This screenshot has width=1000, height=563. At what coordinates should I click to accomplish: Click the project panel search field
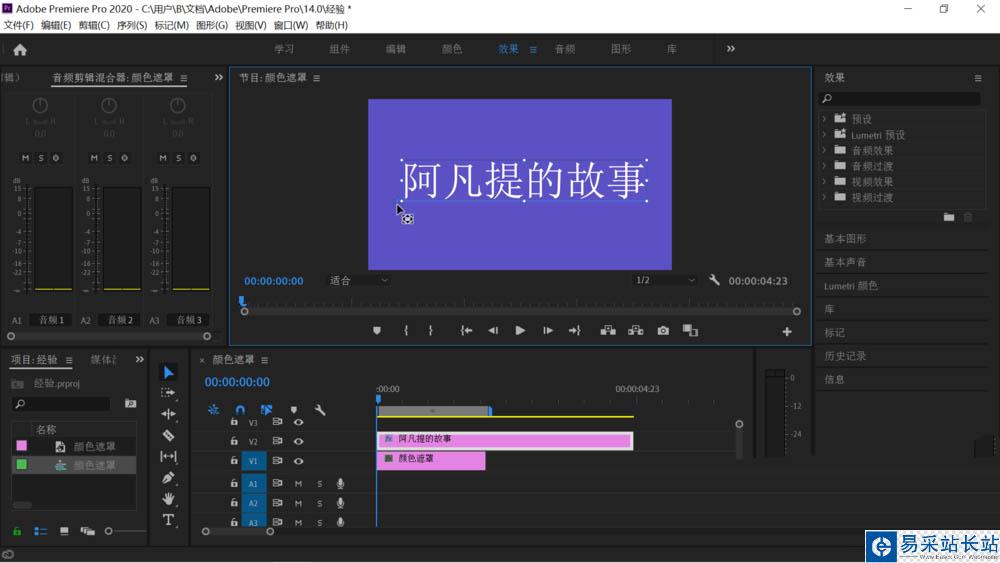pos(61,404)
